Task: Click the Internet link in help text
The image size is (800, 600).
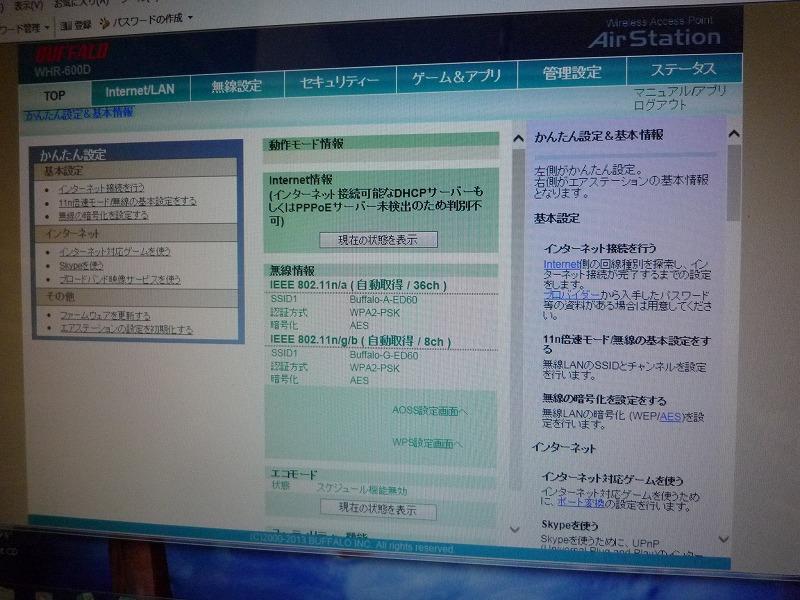Action: coord(562,264)
